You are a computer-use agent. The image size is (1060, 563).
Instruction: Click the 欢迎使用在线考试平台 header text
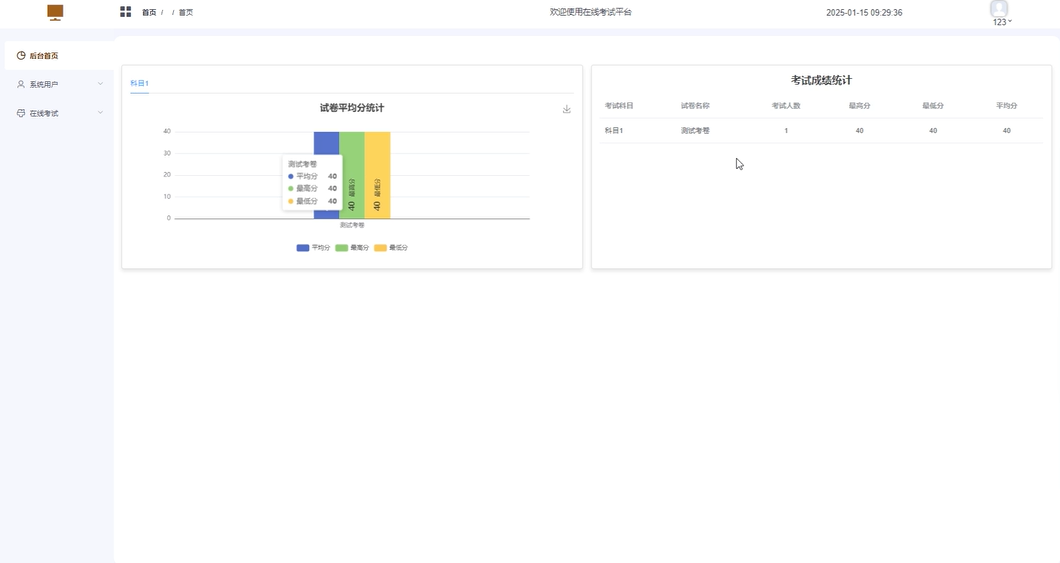click(x=590, y=12)
